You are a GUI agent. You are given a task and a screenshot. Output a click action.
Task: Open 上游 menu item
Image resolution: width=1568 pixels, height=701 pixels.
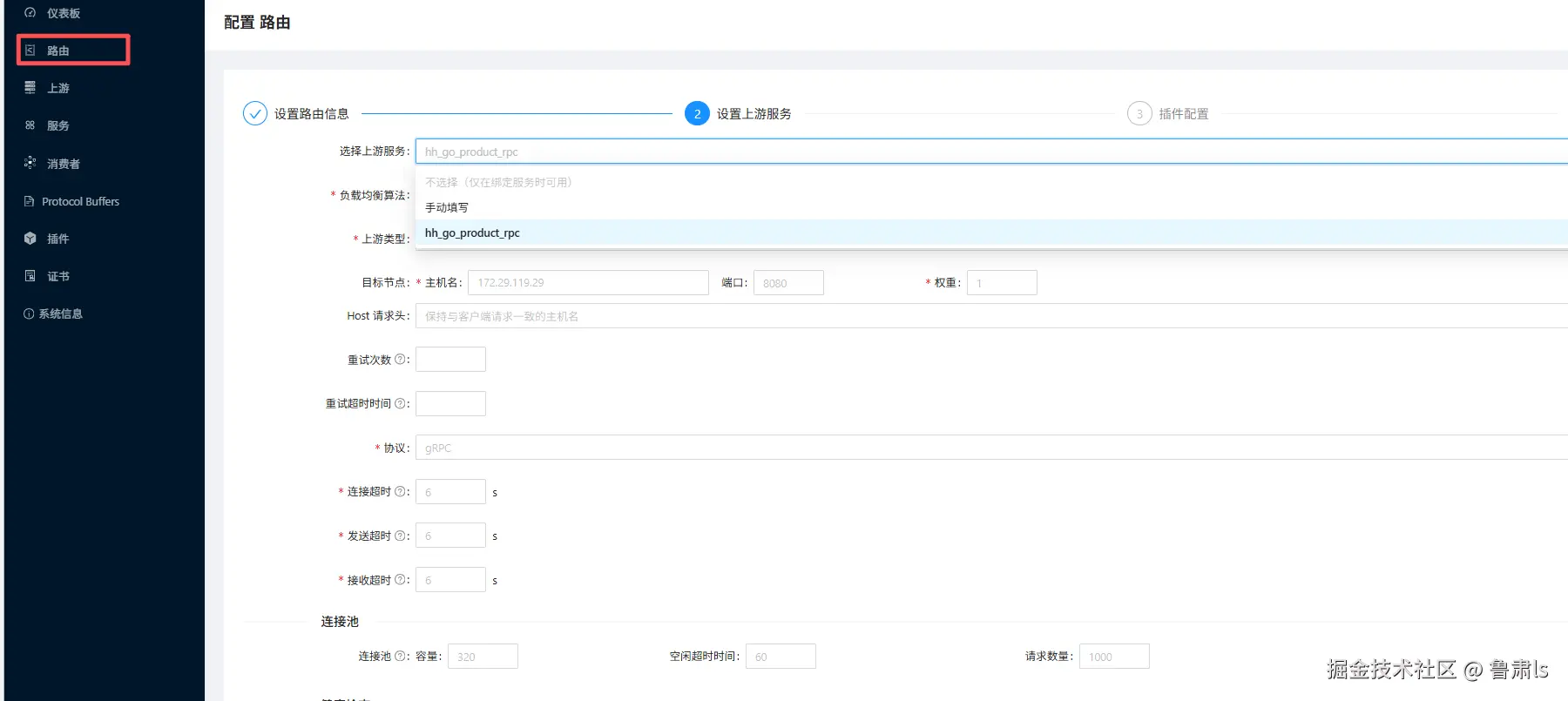point(105,88)
